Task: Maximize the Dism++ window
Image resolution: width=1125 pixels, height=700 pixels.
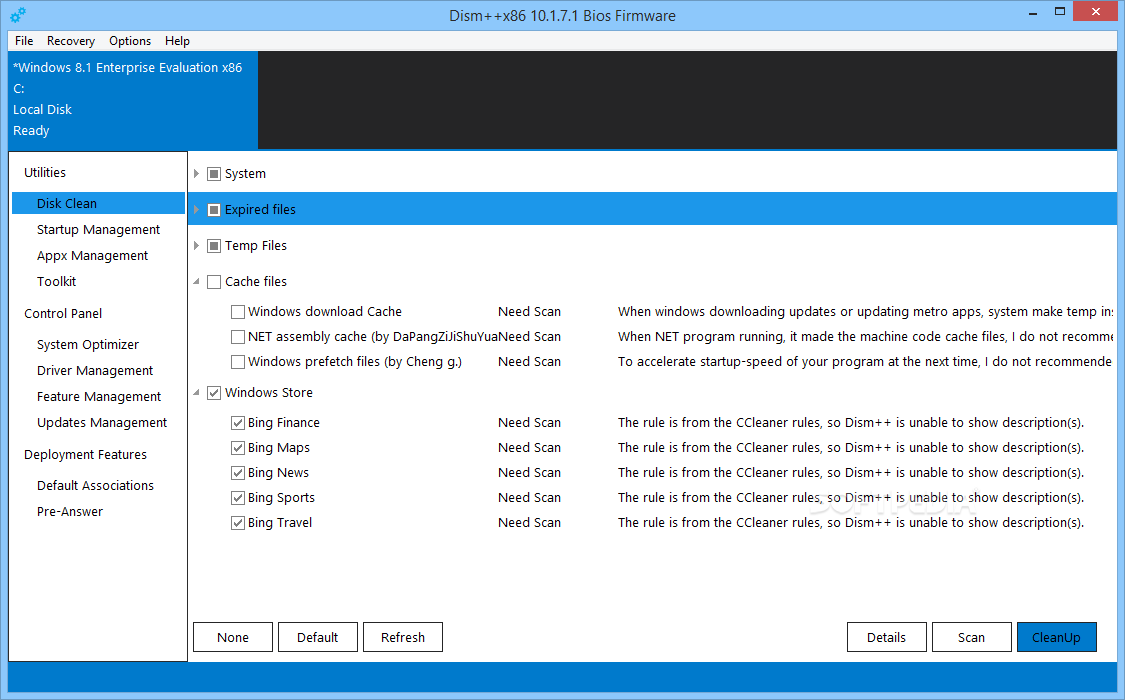Action: tap(1060, 11)
